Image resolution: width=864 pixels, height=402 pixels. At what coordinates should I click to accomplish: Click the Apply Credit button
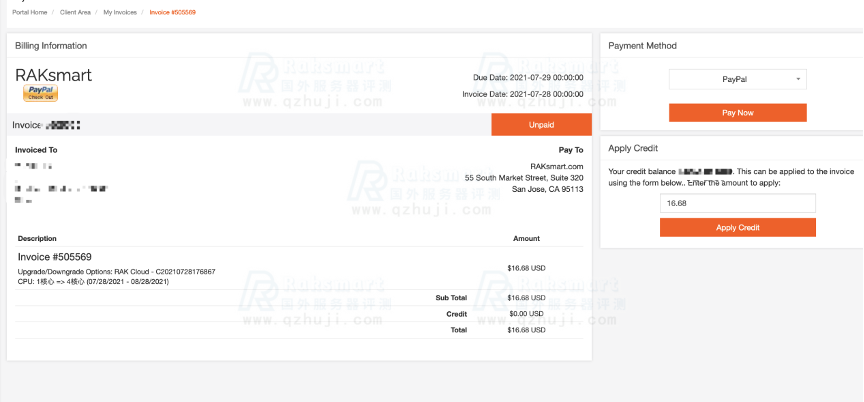tap(737, 227)
